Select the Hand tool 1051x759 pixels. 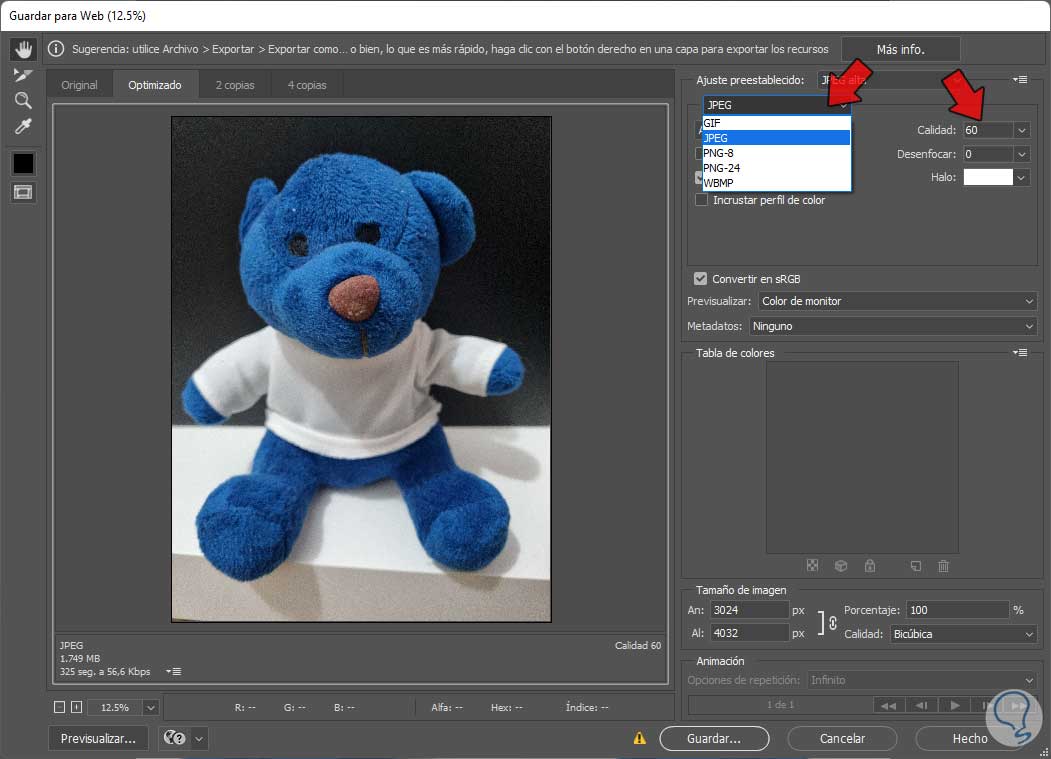pos(23,49)
